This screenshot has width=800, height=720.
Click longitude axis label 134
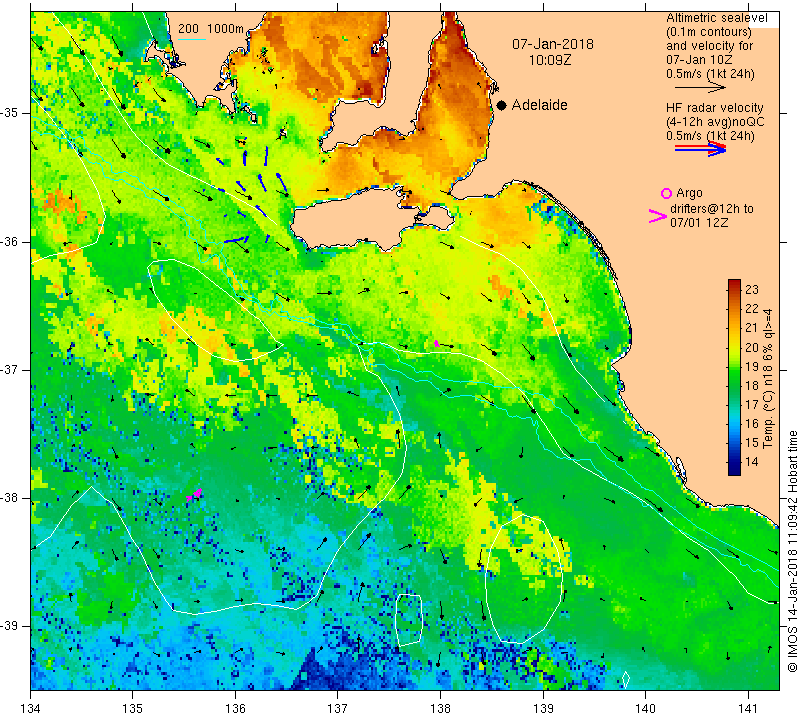point(31,708)
